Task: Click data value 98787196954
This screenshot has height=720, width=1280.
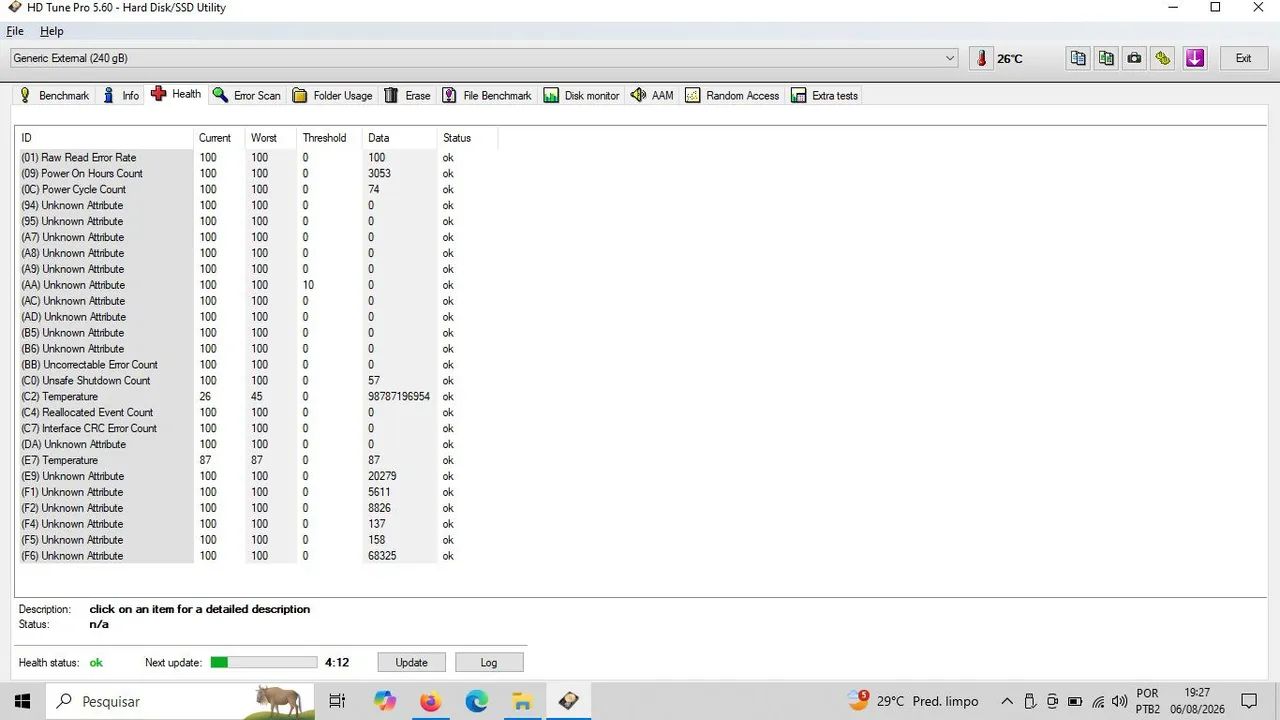Action: point(399,397)
